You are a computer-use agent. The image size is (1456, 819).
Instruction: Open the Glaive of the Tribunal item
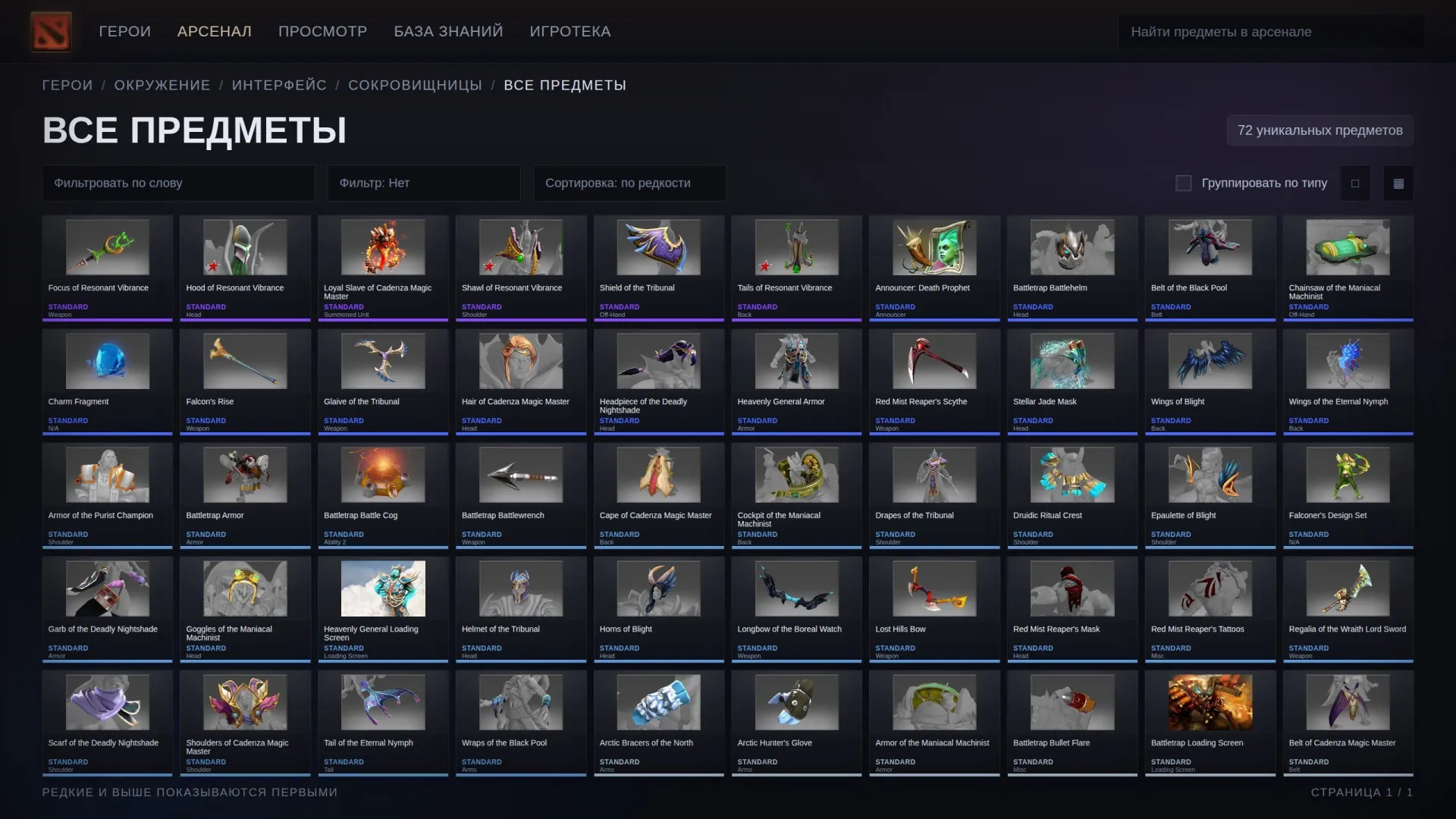[x=383, y=382]
